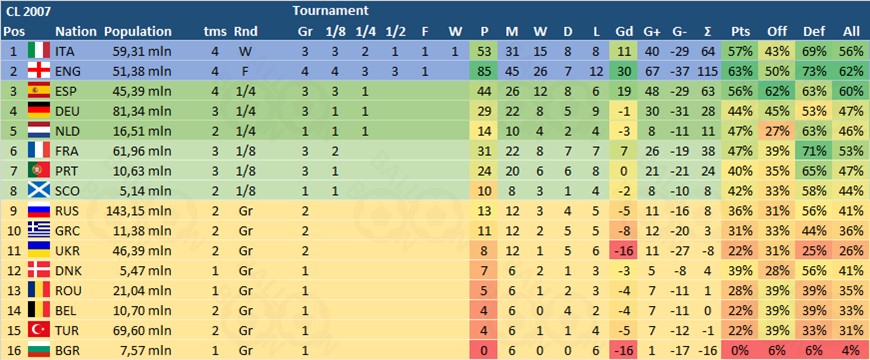Click the Germany flag in DEU row
The image size is (870, 360).
pyautogui.click(x=39, y=111)
